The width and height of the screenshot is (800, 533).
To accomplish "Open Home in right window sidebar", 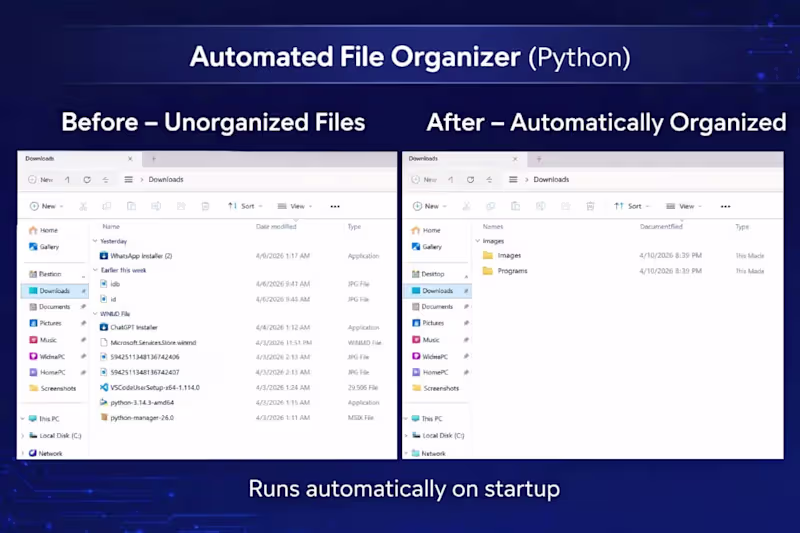I will 426,230.
